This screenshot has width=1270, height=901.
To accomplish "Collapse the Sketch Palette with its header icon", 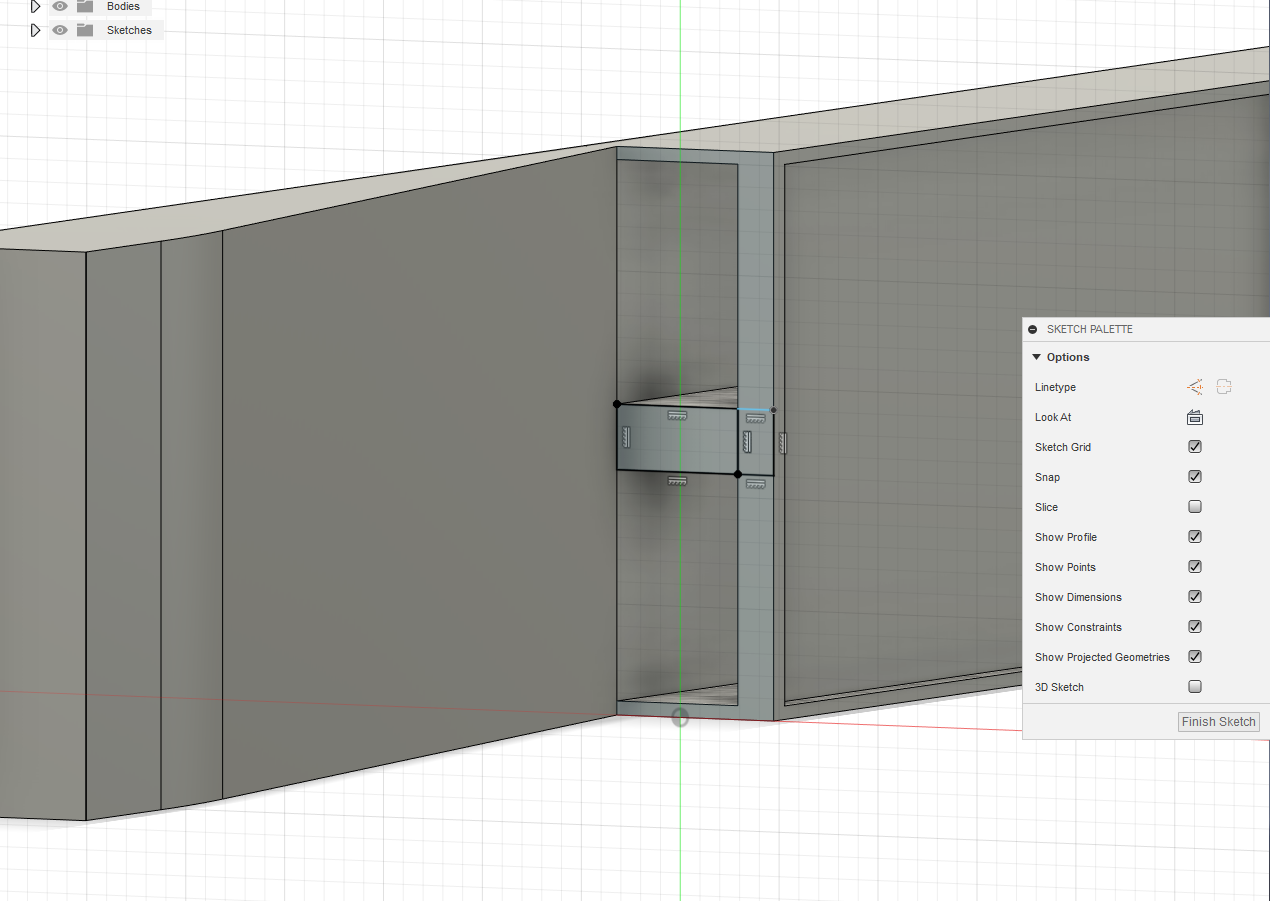I will (1033, 329).
